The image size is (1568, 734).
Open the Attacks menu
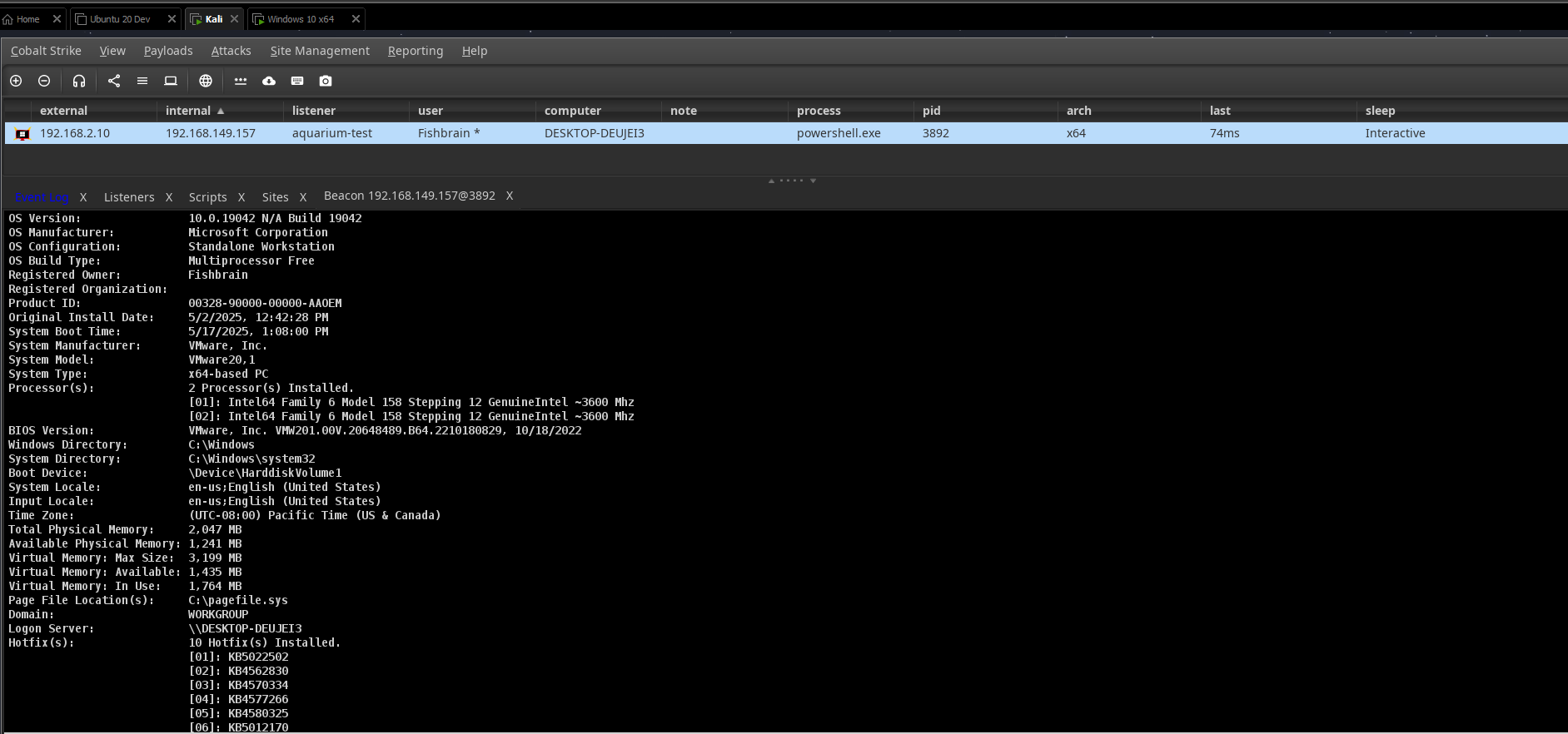pyautogui.click(x=231, y=51)
